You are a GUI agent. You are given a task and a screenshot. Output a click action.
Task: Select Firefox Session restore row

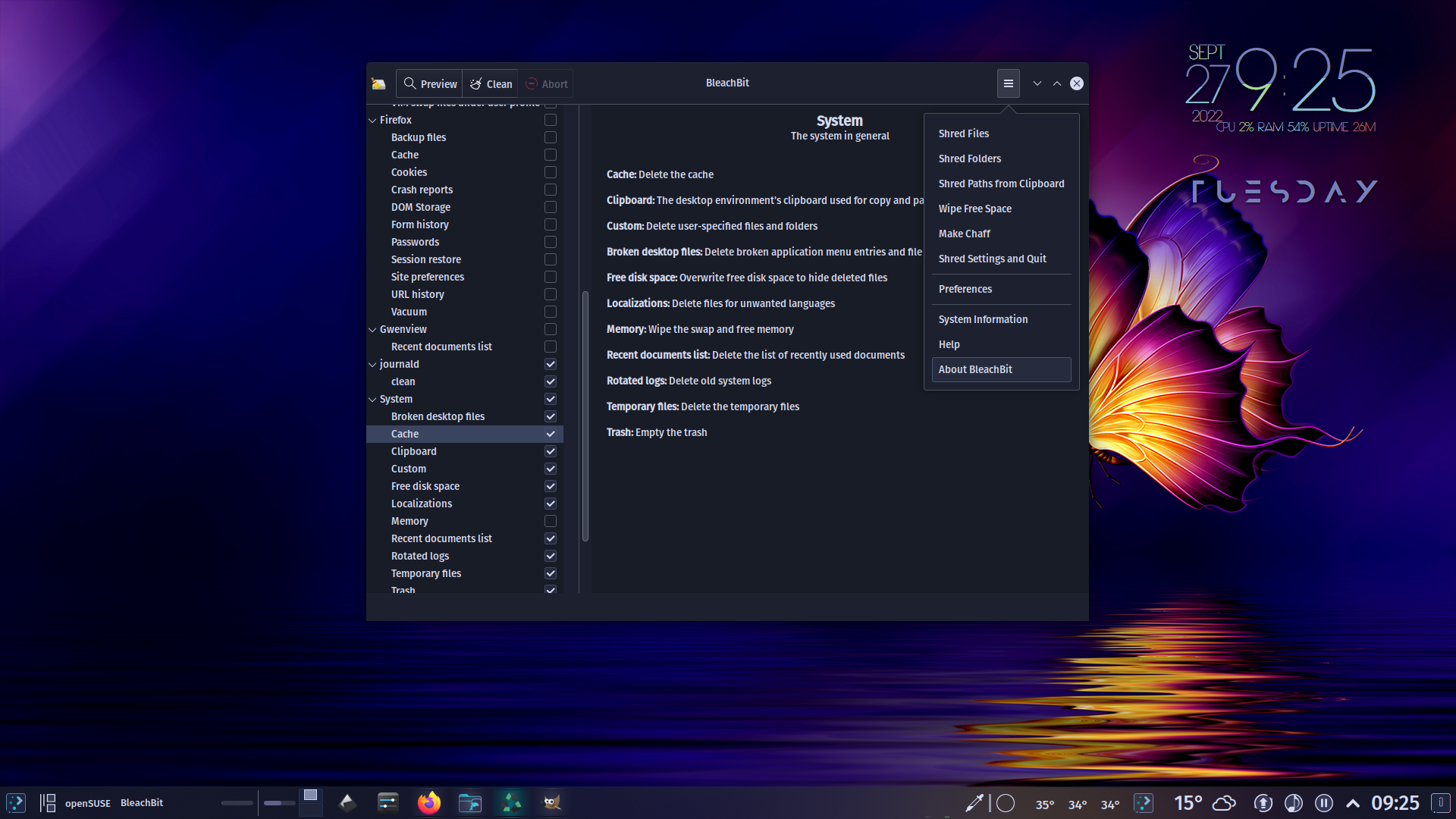click(465, 259)
